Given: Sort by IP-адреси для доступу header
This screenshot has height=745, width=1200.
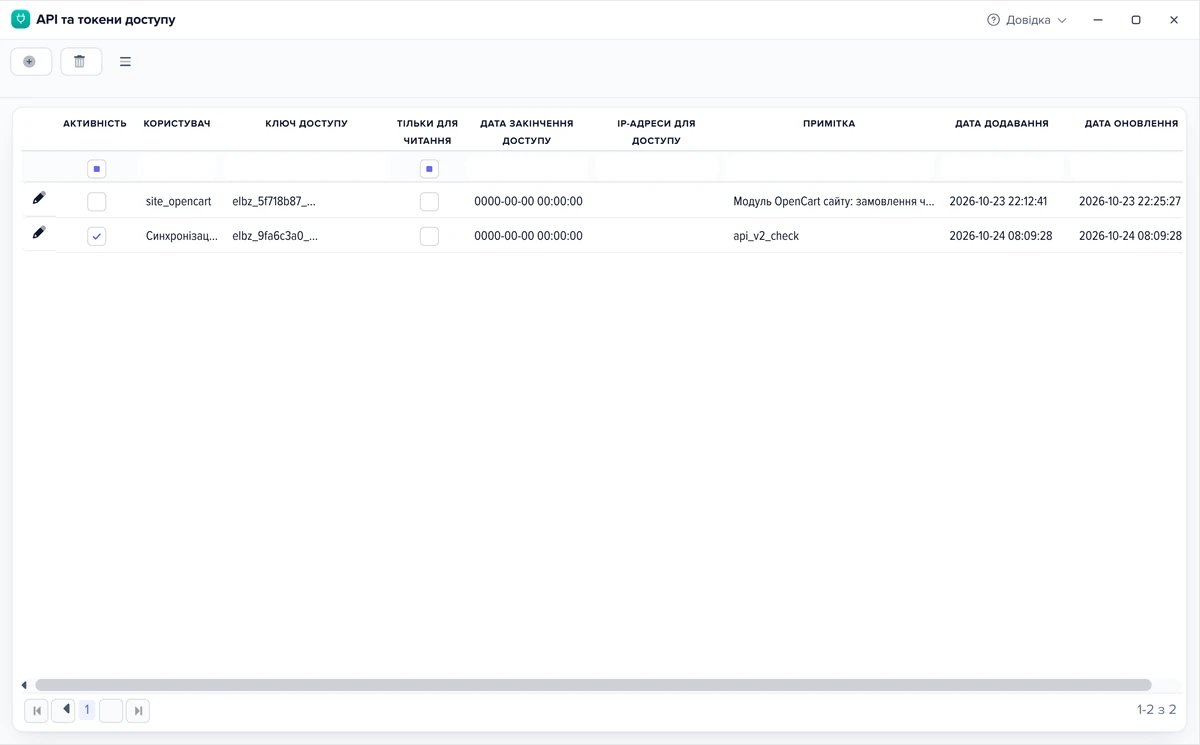Looking at the screenshot, I should (656, 132).
